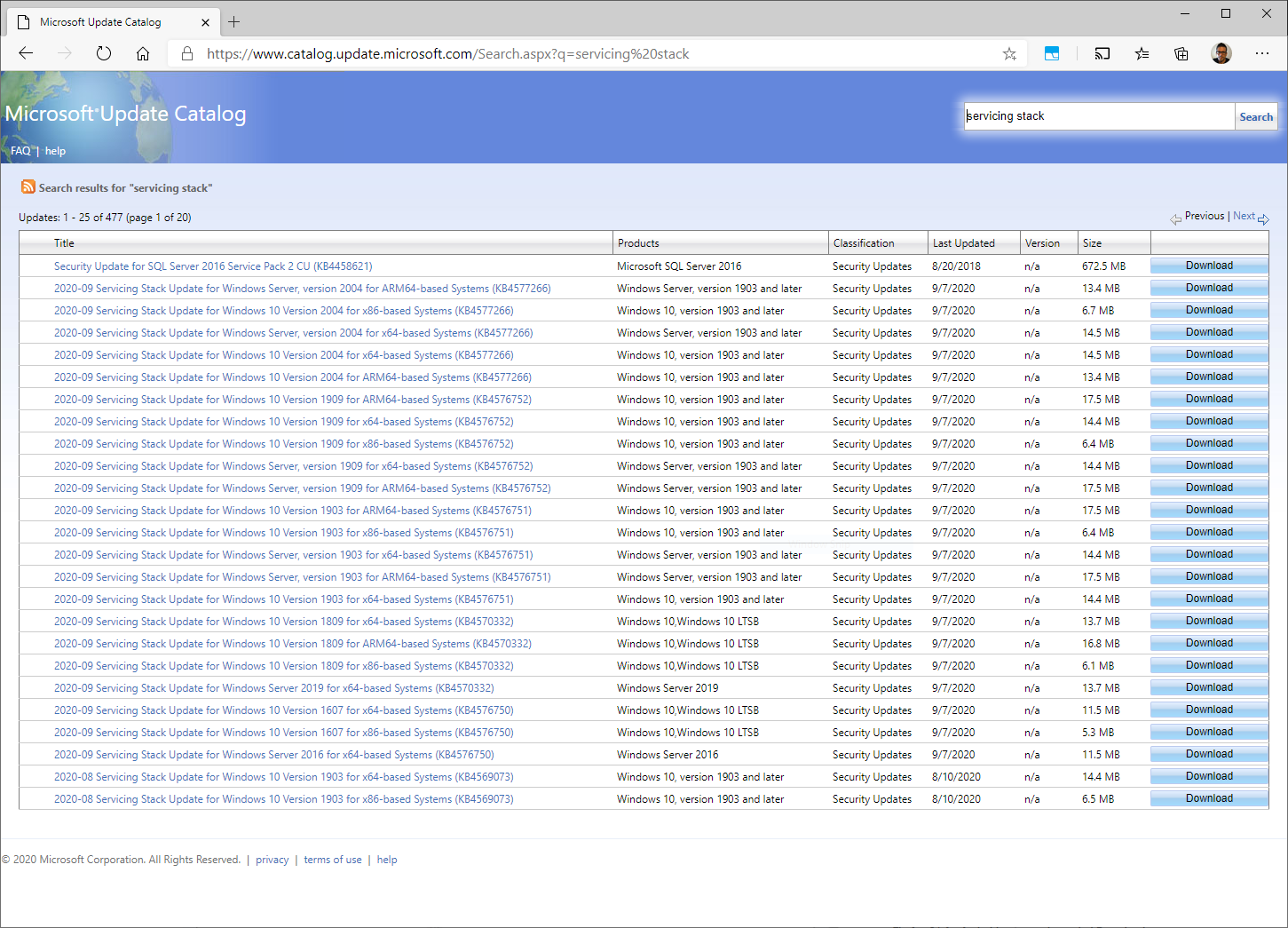Viewport: 1288px width, 928px height.
Task: Add this page to favorites star
Action: pos(1009,53)
